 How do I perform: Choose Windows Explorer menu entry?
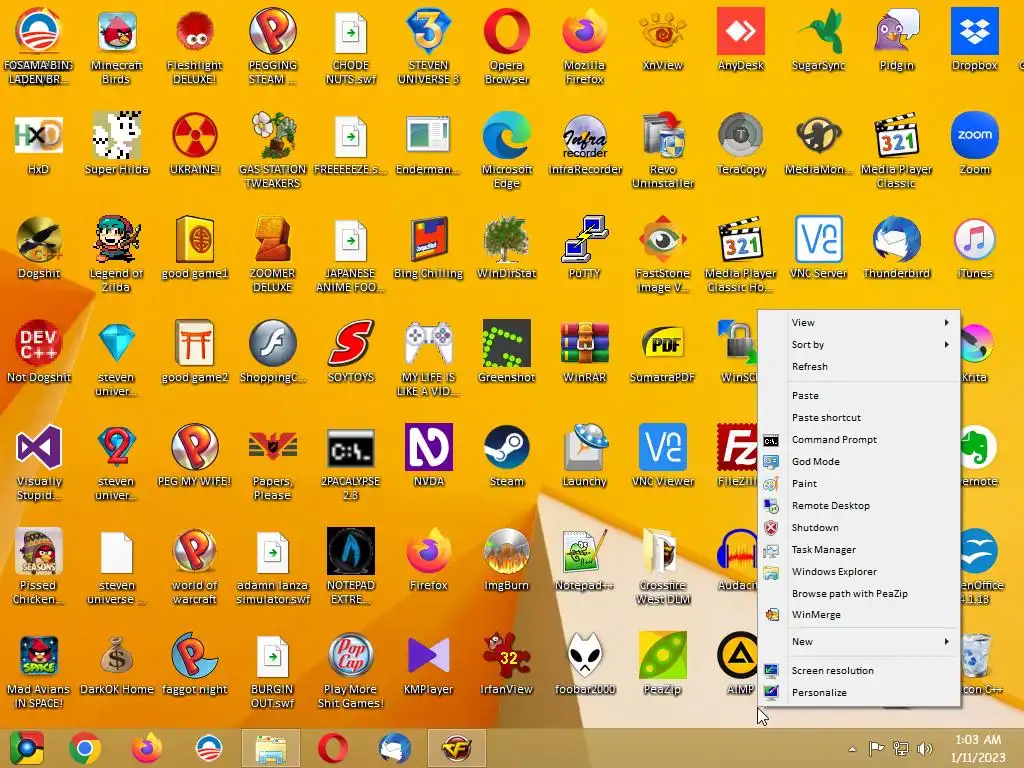(x=859, y=572)
